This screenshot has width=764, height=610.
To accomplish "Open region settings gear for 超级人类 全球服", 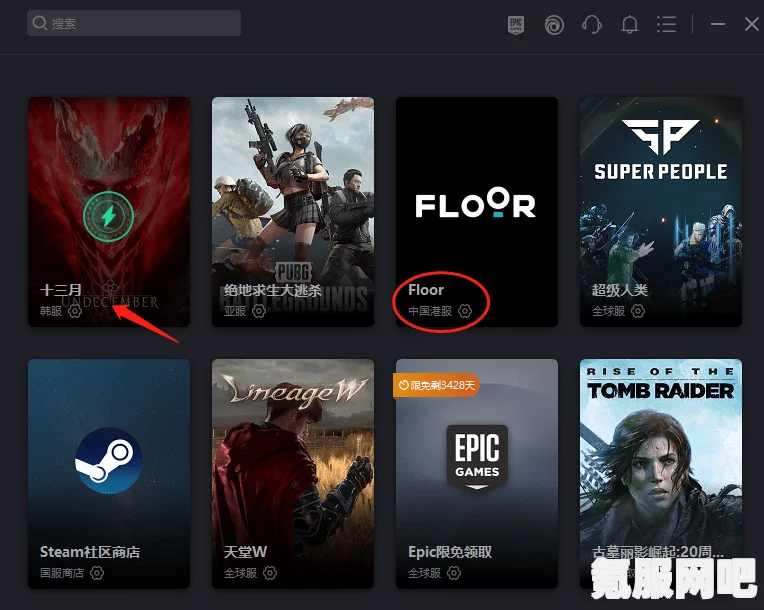I will tap(638, 311).
